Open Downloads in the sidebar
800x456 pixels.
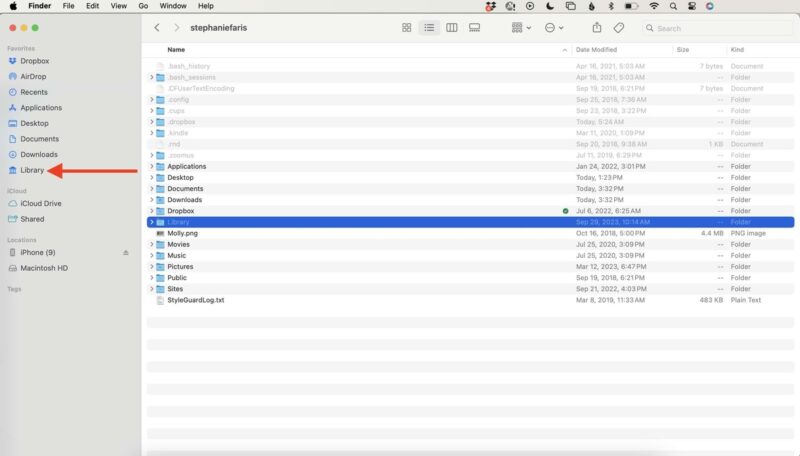pyautogui.click(x=39, y=155)
